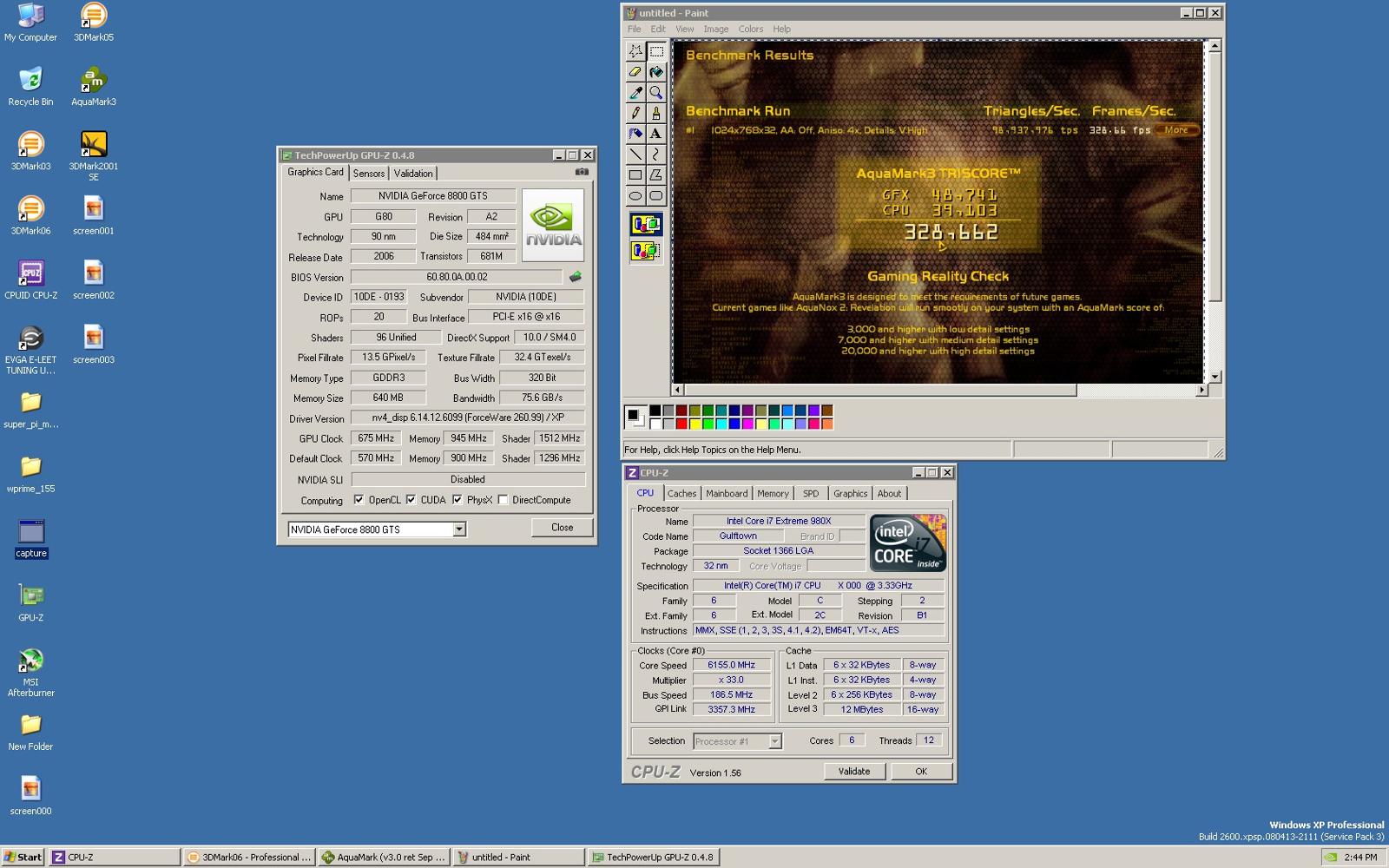Viewport: 1389px width, 868px height.
Task: Pick the Fill With Color bucket tool
Action: (656, 72)
